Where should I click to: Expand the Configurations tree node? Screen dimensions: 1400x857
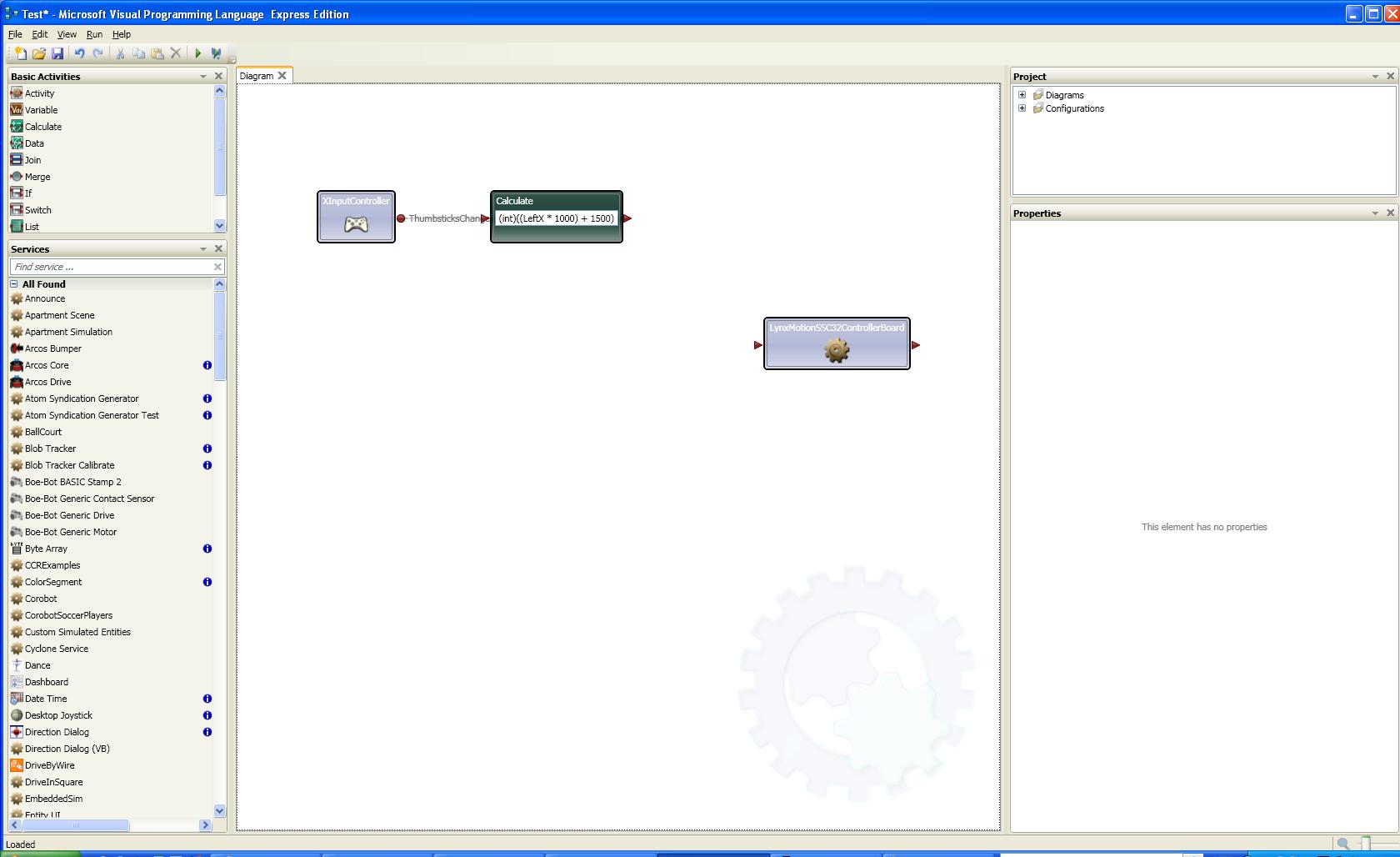pyautogui.click(x=1022, y=108)
